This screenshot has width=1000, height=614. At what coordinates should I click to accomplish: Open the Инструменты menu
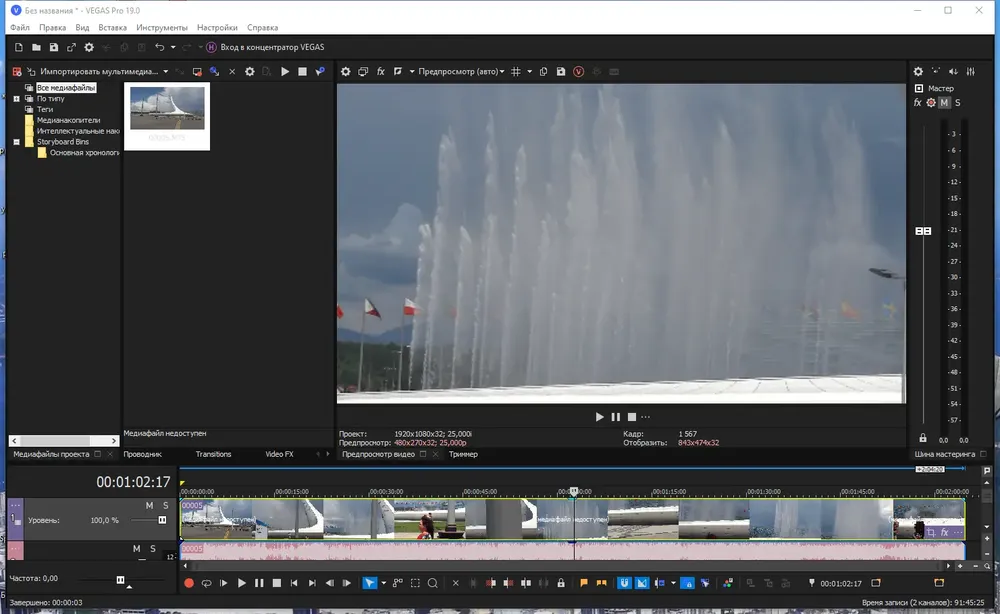(162, 27)
